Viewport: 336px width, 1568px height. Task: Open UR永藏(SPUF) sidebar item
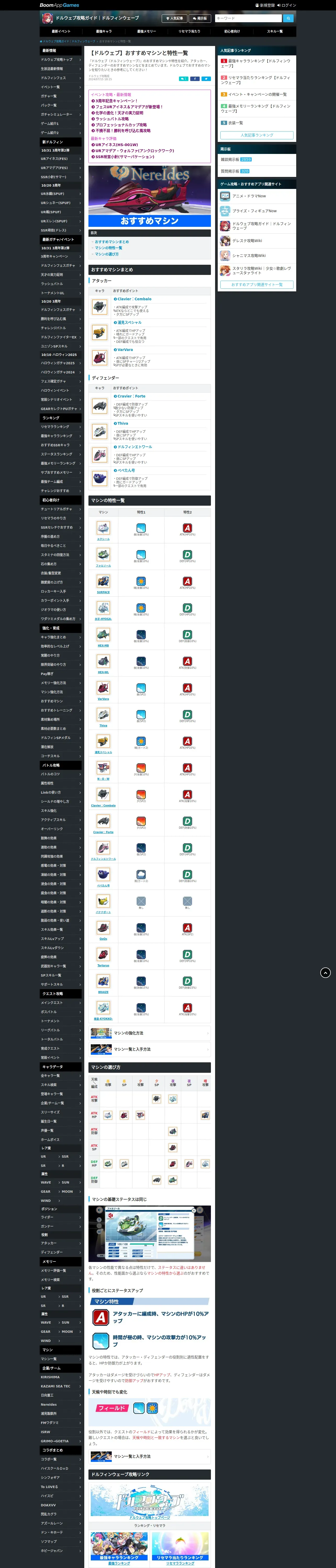click(x=61, y=194)
